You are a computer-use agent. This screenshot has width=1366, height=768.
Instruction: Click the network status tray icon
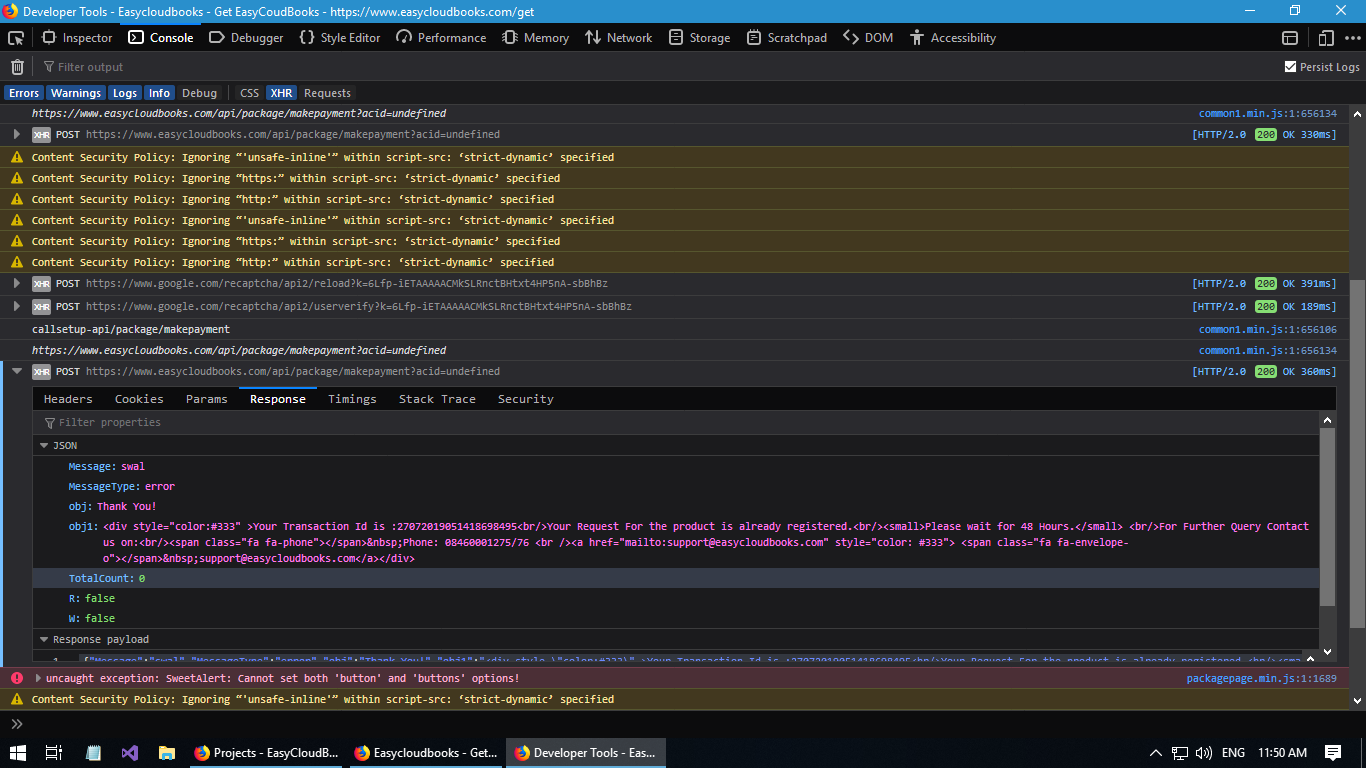click(x=1180, y=753)
